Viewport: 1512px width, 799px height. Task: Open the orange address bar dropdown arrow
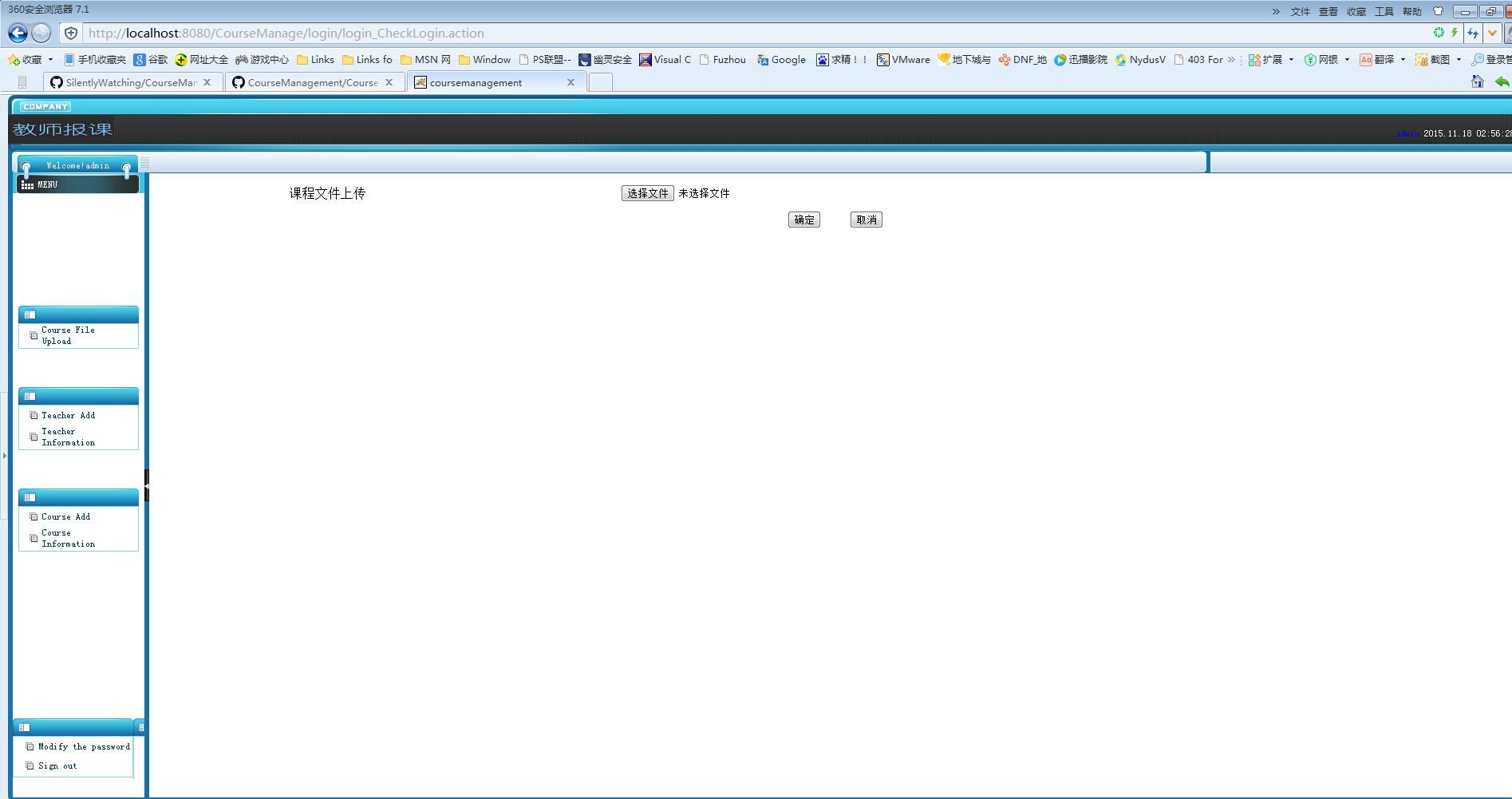pos(1492,34)
